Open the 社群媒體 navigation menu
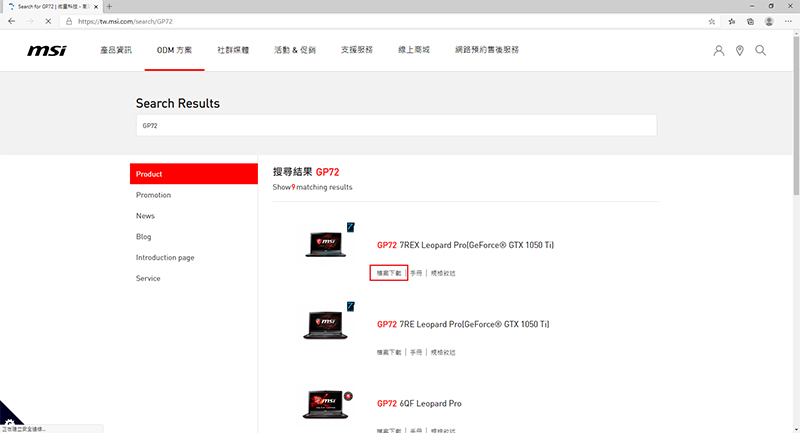This screenshot has height=433, width=800. [233, 50]
